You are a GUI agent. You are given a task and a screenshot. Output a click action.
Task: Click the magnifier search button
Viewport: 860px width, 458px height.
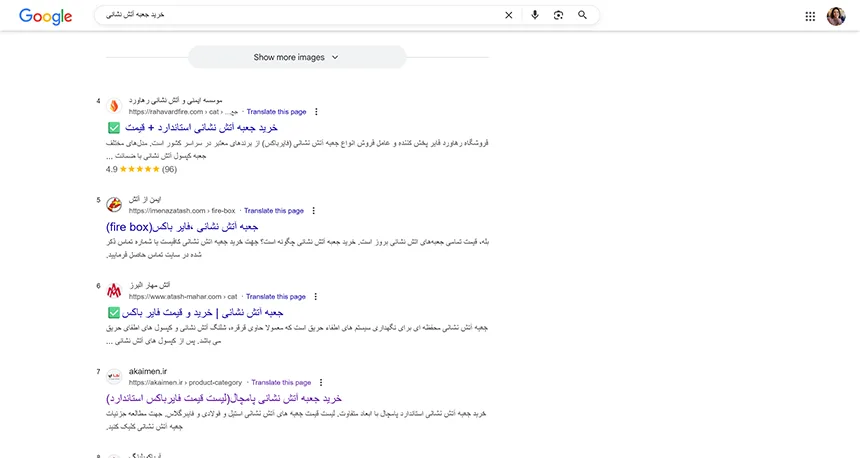582,15
